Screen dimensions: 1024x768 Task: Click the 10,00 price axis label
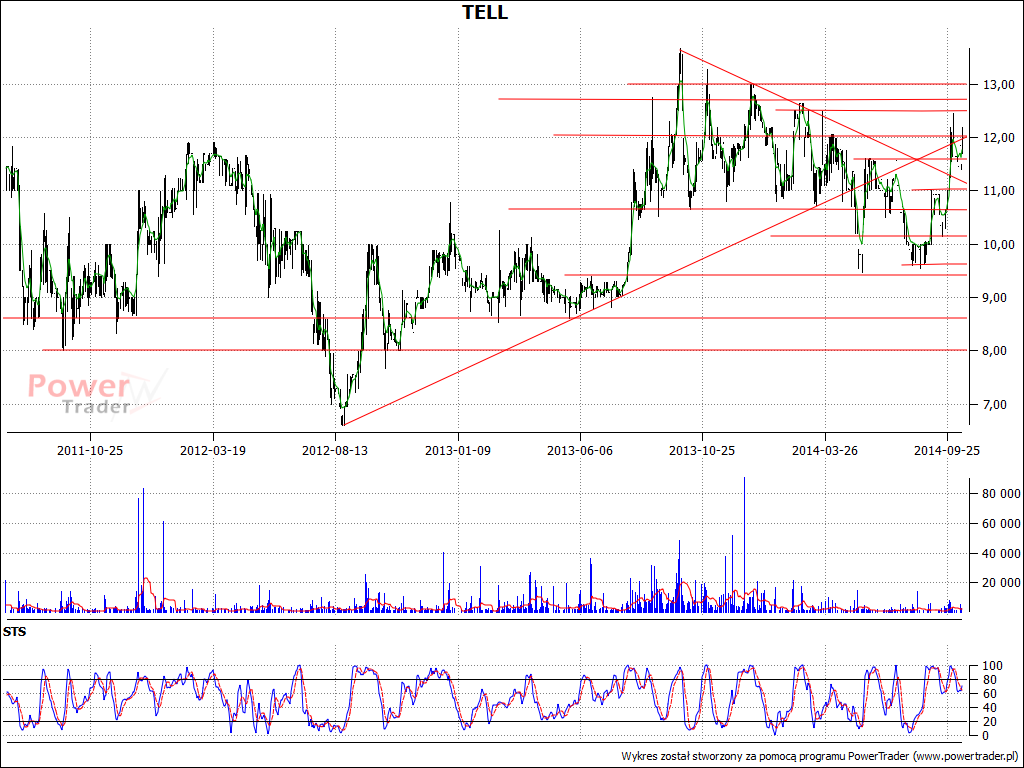point(999,244)
